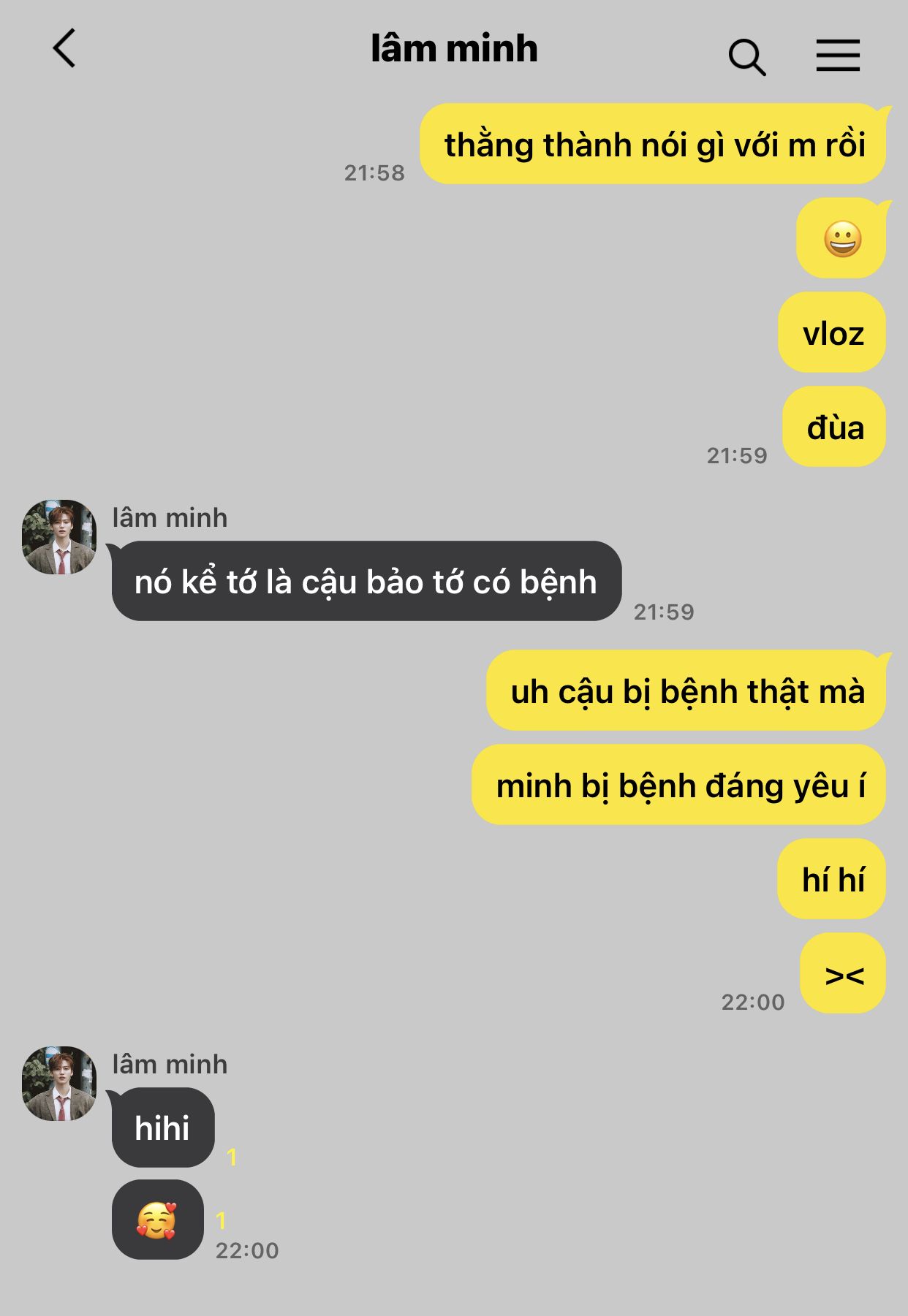
Task: Open the hamburger menu icon
Action: 838,56
